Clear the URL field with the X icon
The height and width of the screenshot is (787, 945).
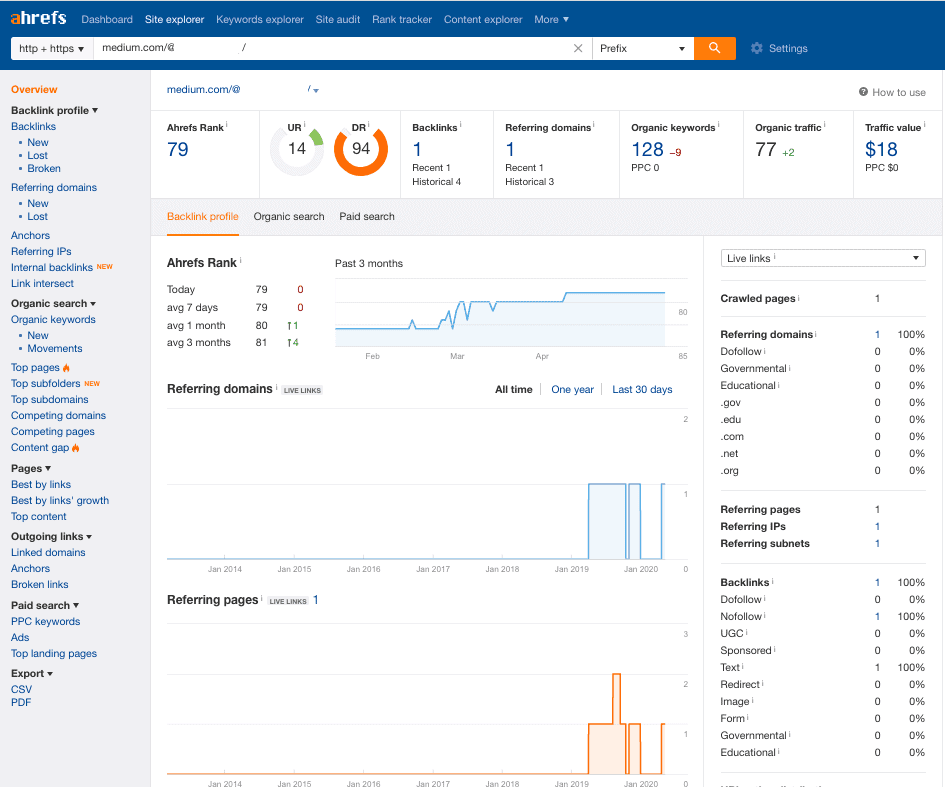(x=578, y=48)
